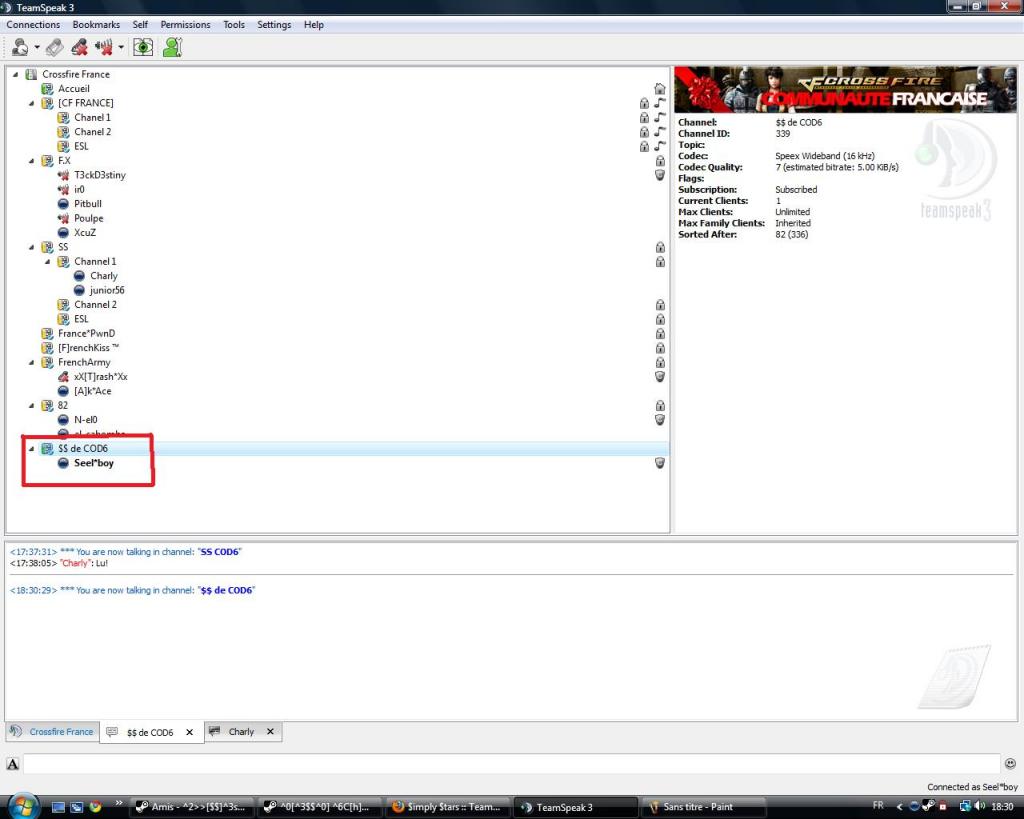1024x819 pixels.
Task: Switch to Sans titre - Paint in taskbar
Action: 703,807
